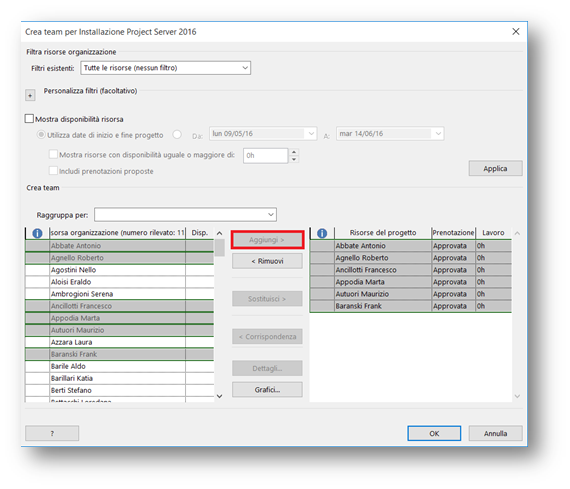Open help with the ? button
570x489 pixels.
click(52, 433)
